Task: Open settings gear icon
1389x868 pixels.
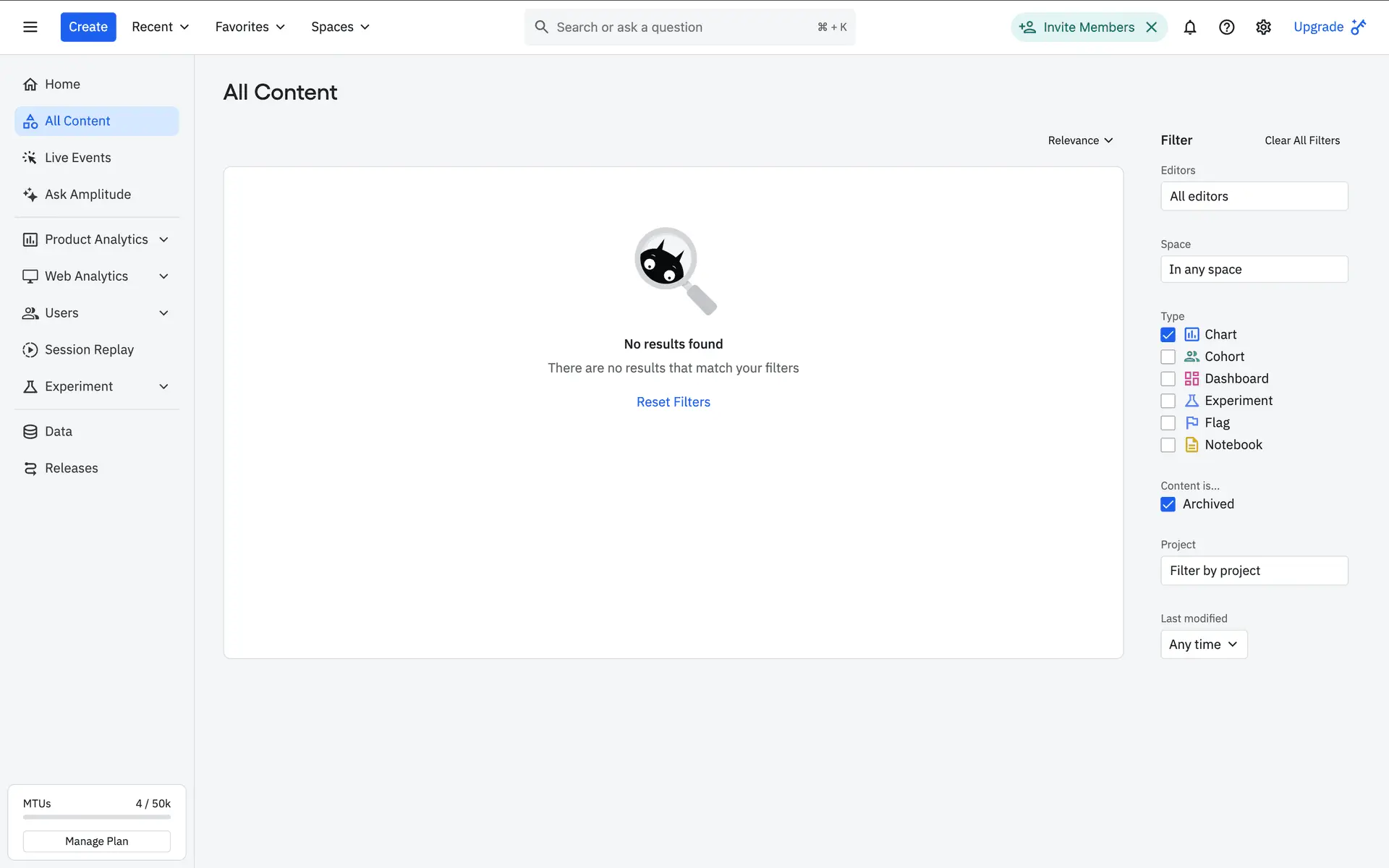Action: [1263, 27]
